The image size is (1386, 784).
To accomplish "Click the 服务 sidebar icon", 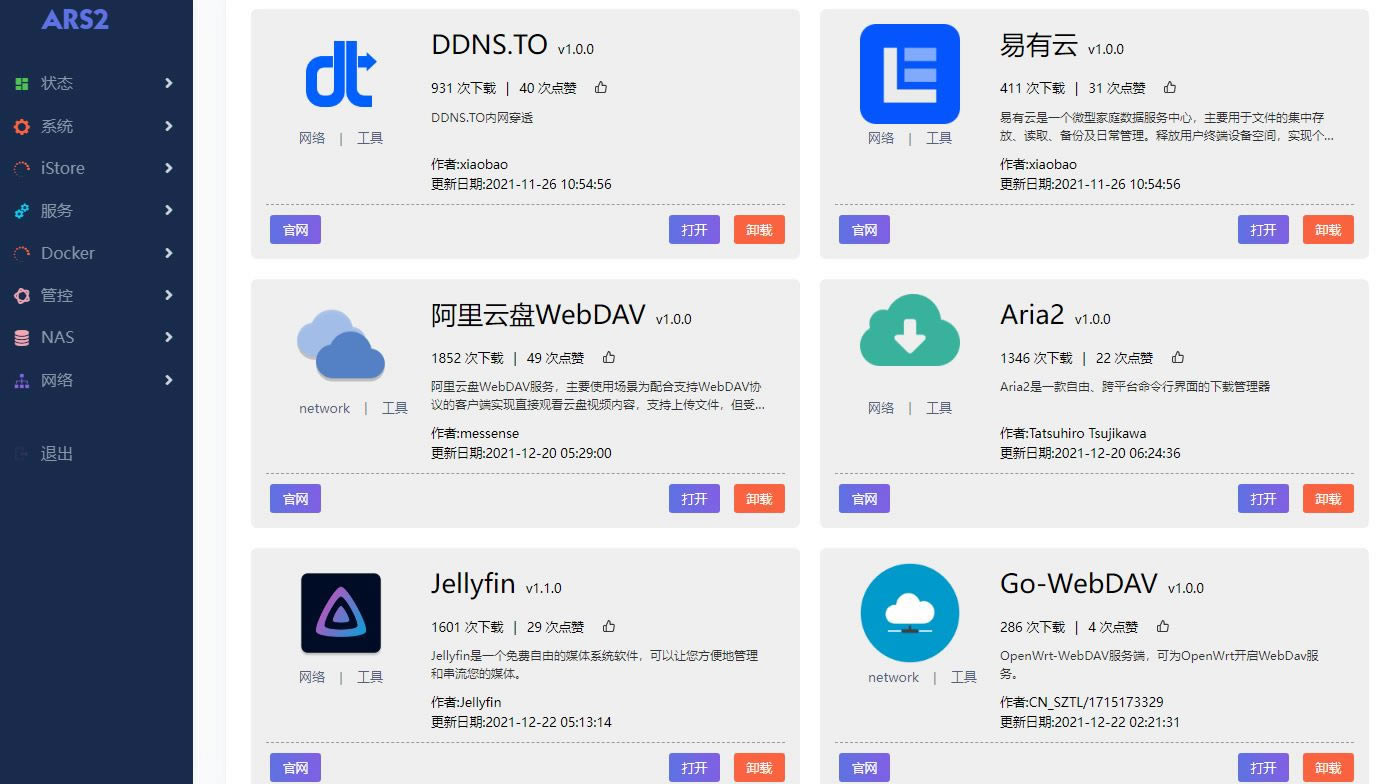I will (22, 211).
